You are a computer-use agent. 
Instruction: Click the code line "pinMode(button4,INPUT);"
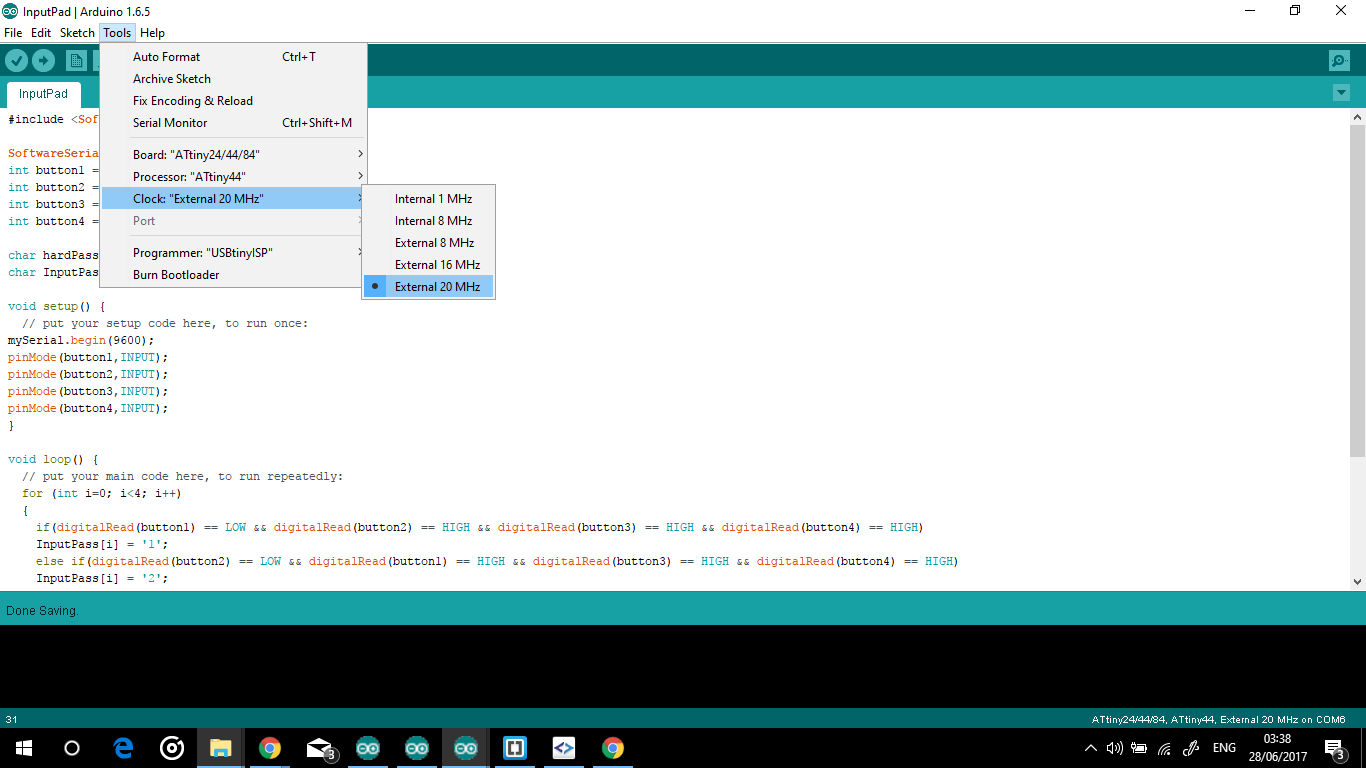(88, 408)
